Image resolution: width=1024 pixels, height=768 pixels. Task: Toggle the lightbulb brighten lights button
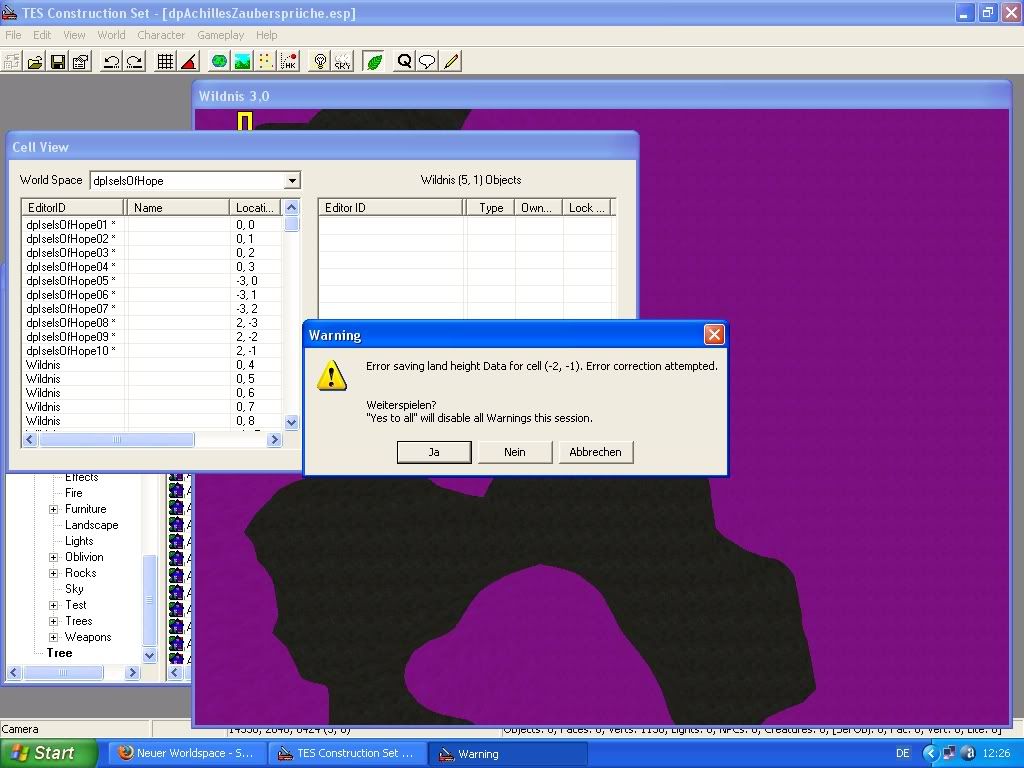click(x=320, y=61)
